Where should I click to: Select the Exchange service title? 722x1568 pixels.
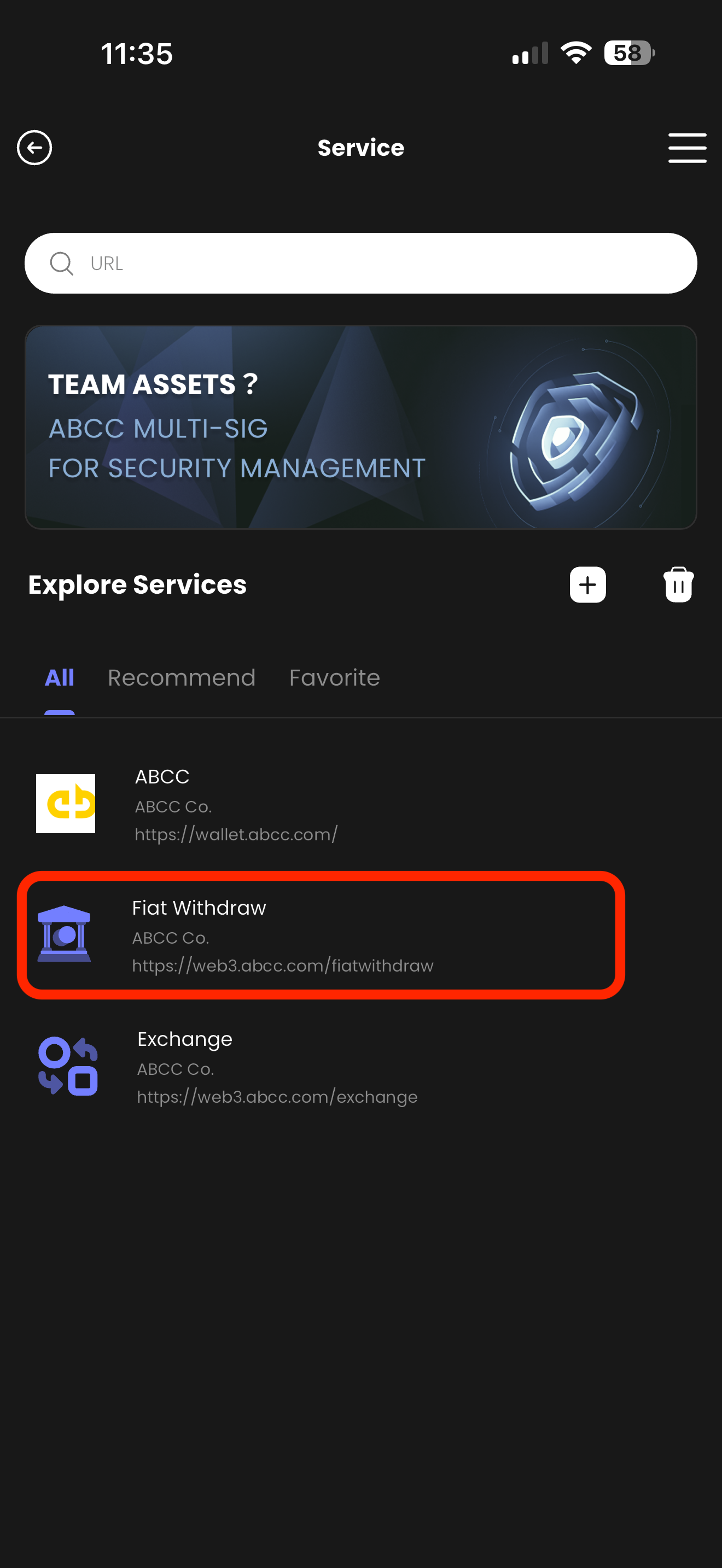(184, 1039)
